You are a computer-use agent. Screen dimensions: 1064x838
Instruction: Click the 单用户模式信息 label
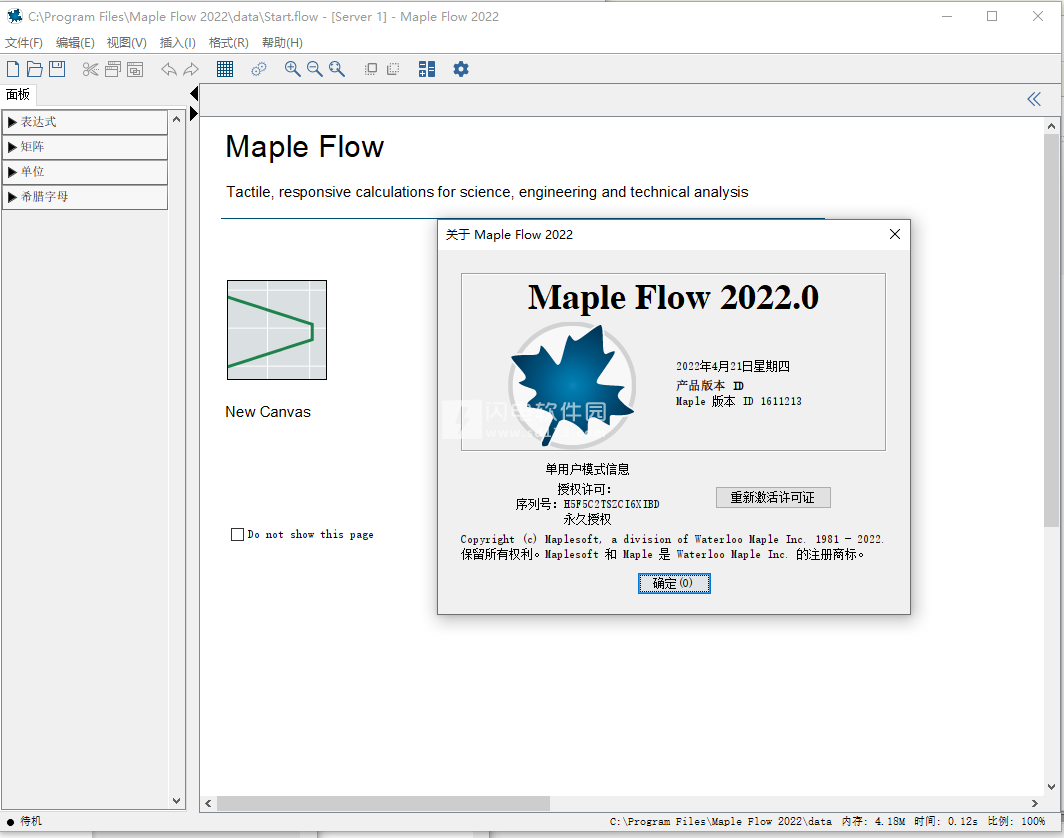[587, 469]
